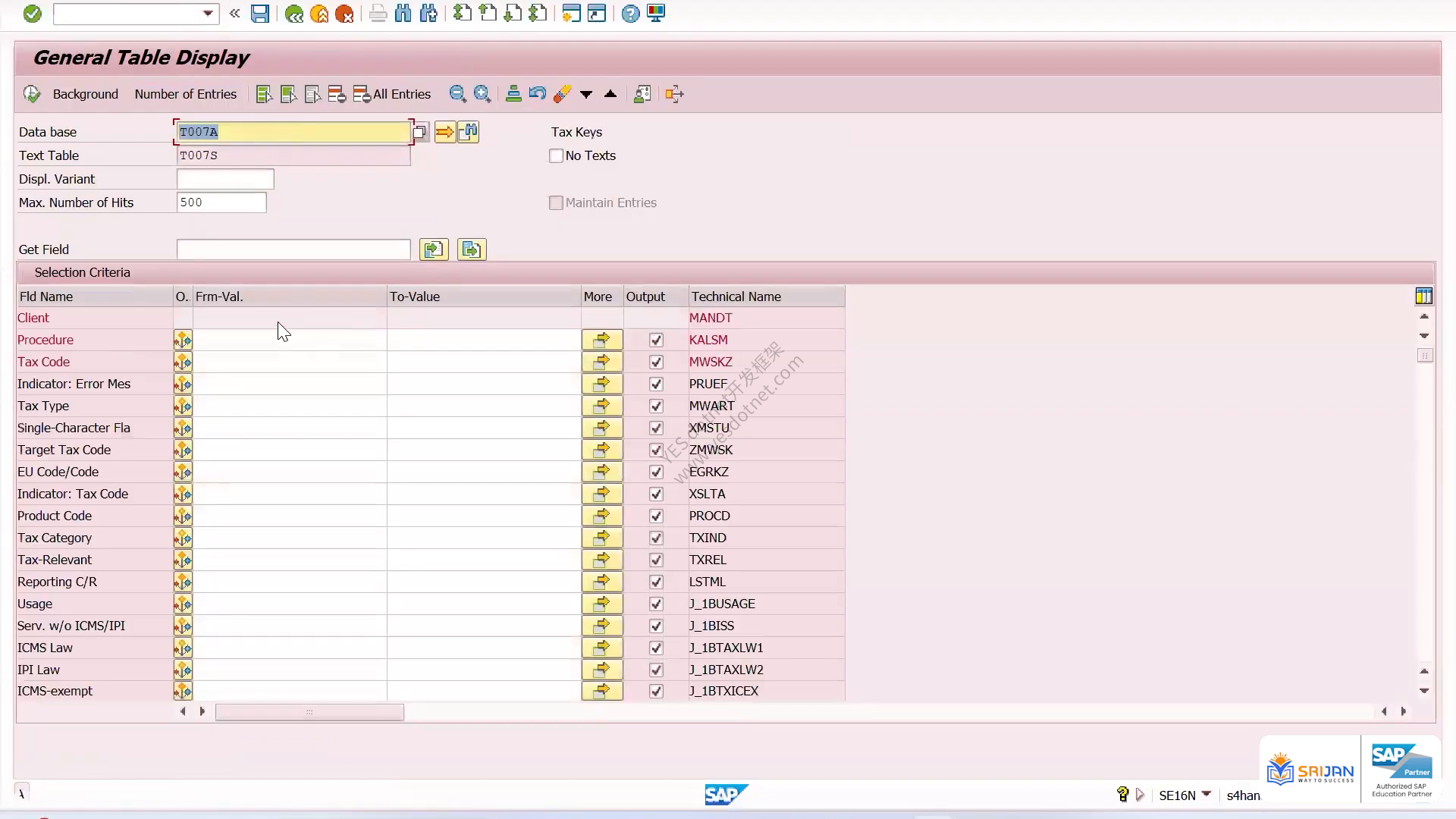Screen dimensions: 1456x819
Task: Uncheck Output checkbox for Tax Type row
Action: tap(656, 406)
